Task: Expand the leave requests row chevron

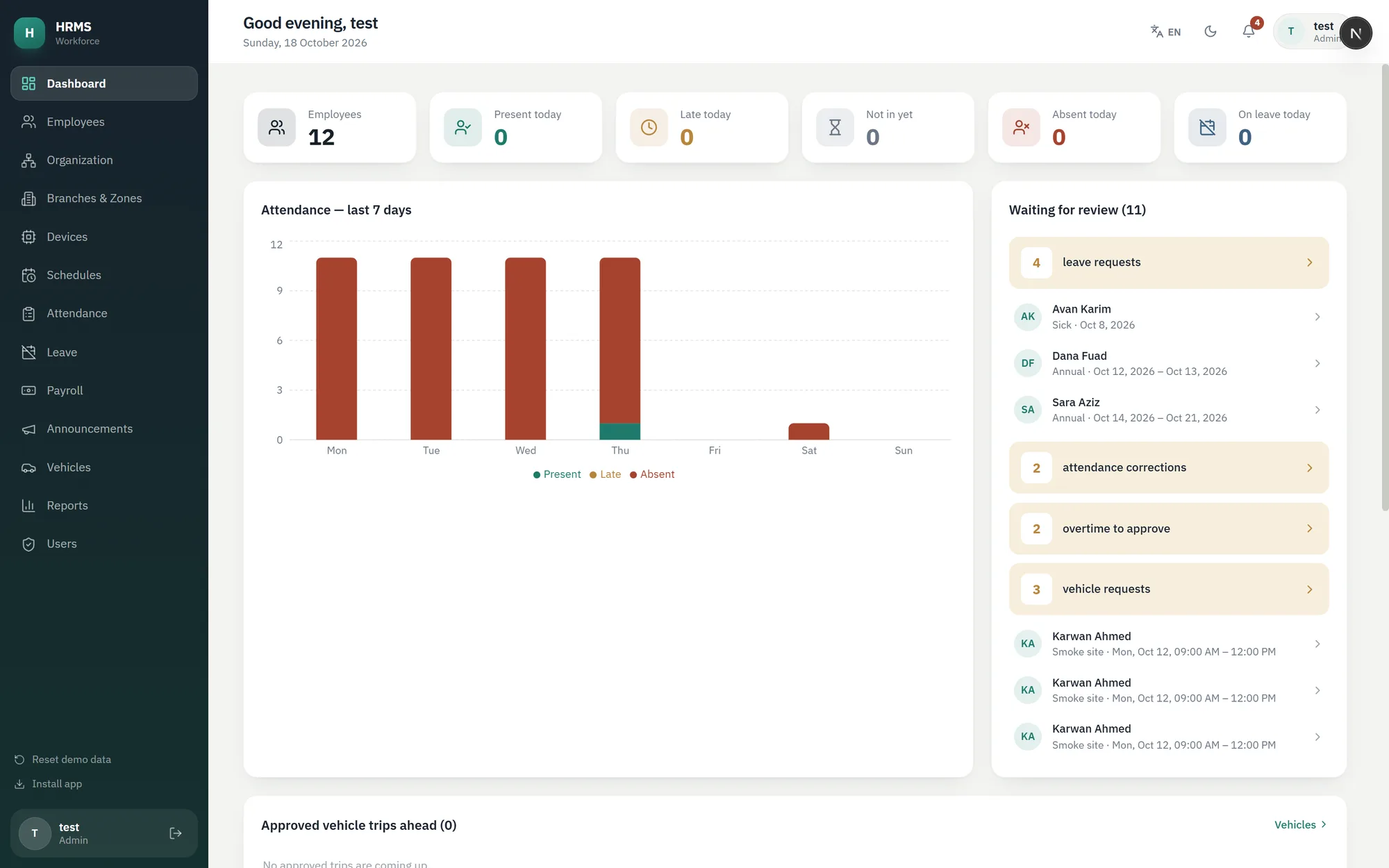Action: (x=1310, y=262)
